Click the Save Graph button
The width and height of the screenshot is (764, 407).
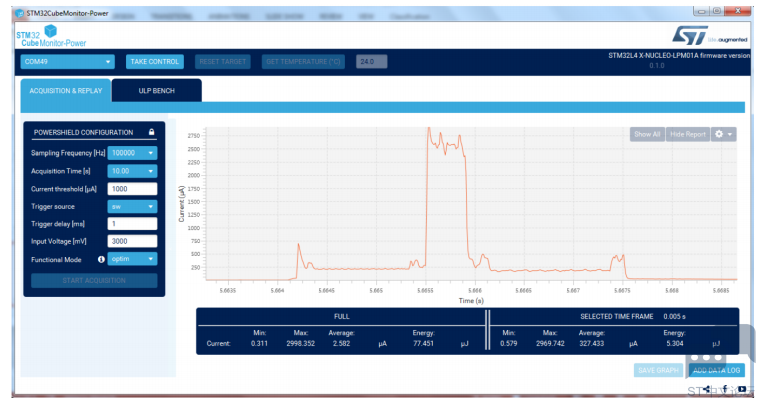pyautogui.click(x=658, y=370)
